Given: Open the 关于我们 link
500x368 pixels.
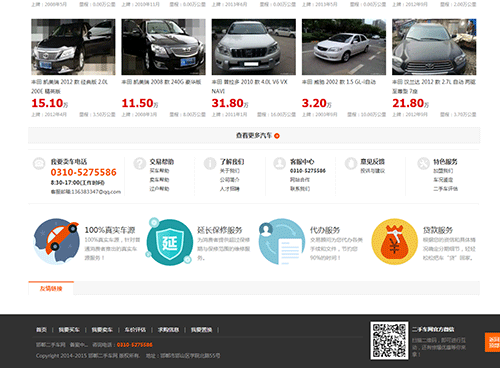Looking at the screenshot, I should click(230, 171).
